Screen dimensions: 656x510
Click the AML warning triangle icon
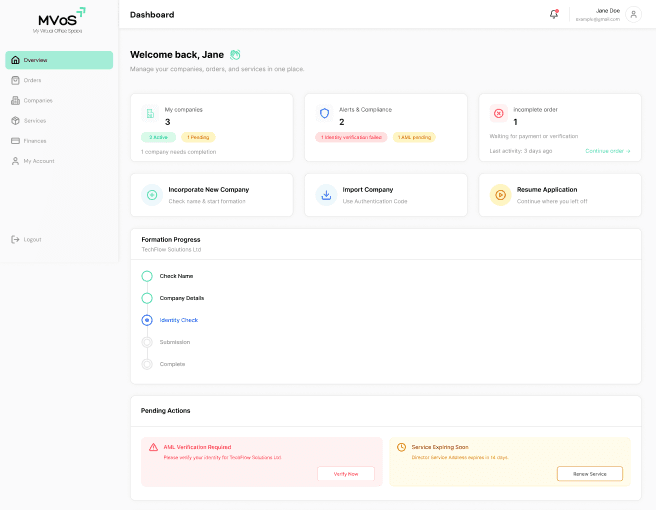(x=154, y=447)
